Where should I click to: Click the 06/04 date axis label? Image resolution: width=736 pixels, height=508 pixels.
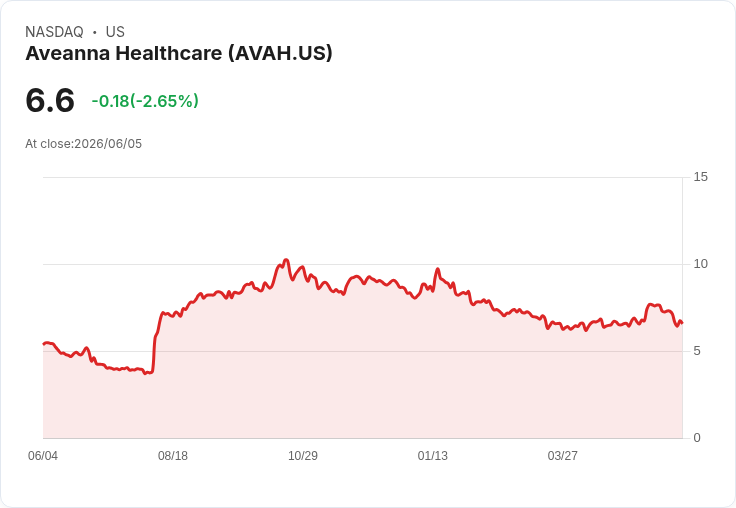click(43, 456)
